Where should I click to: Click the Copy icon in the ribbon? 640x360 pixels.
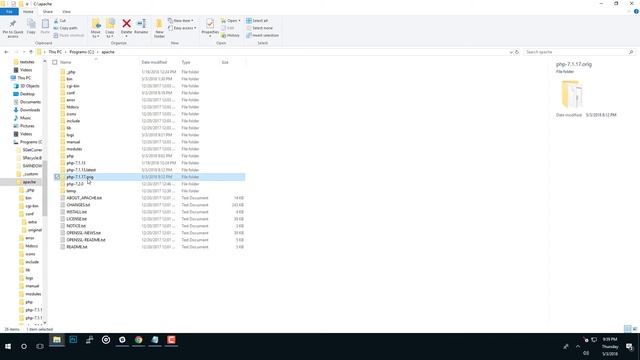pyautogui.click(x=31, y=24)
